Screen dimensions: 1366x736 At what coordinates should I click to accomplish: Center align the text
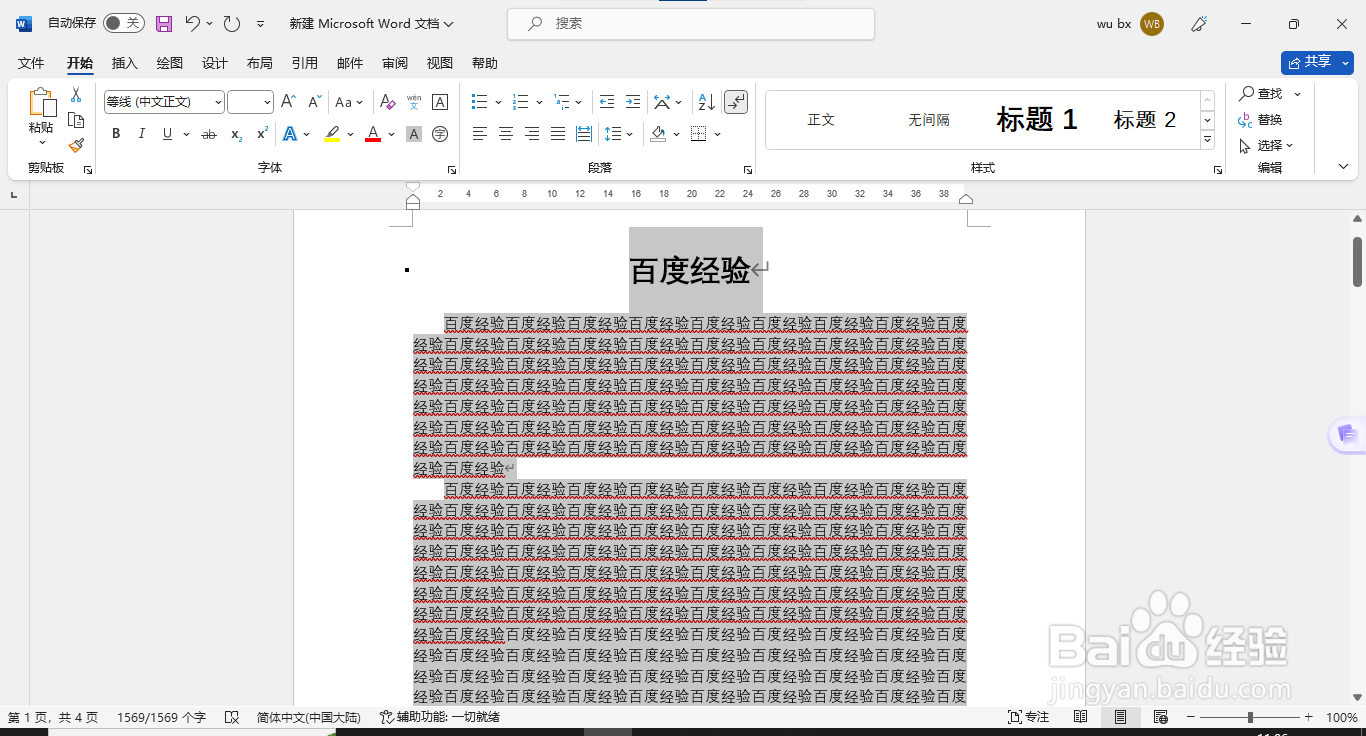[506, 134]
